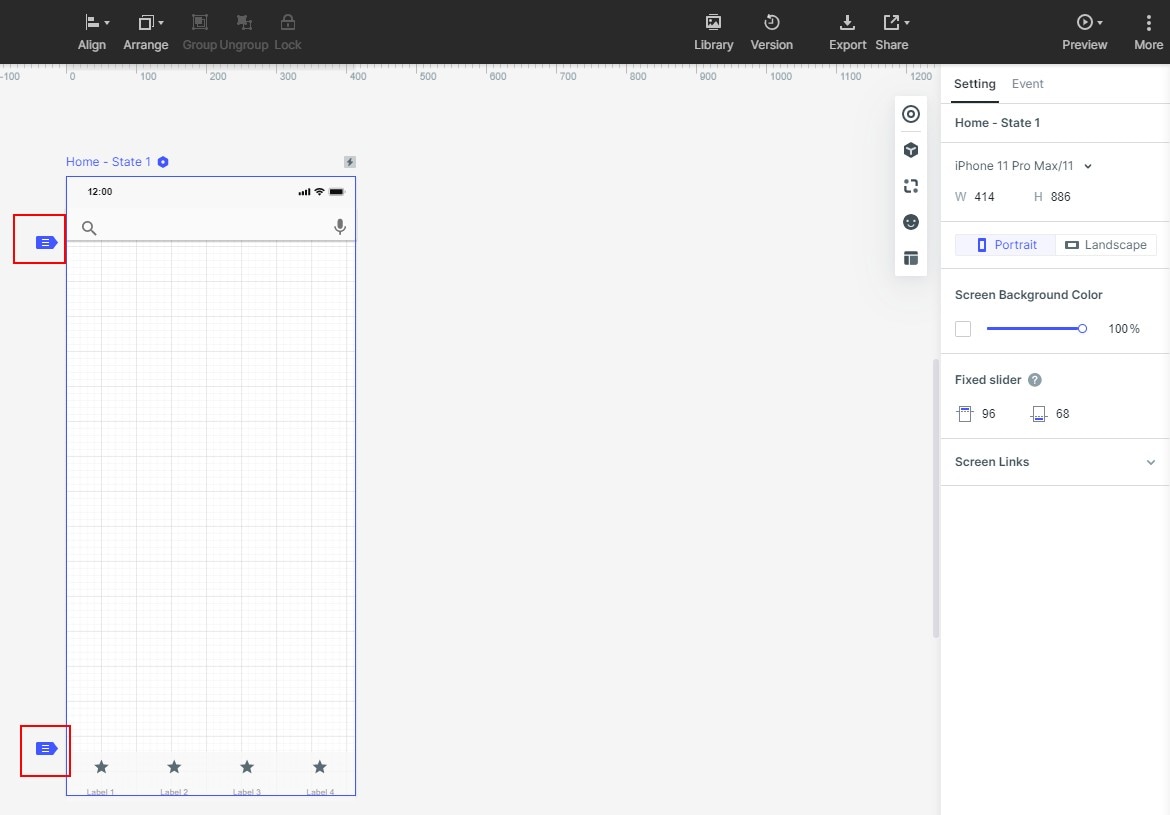This screenshot has width=1170, height=815.
Task: Click the canvas vertical scrollbar
Action: pyautogui.click(x=936, y=499)
